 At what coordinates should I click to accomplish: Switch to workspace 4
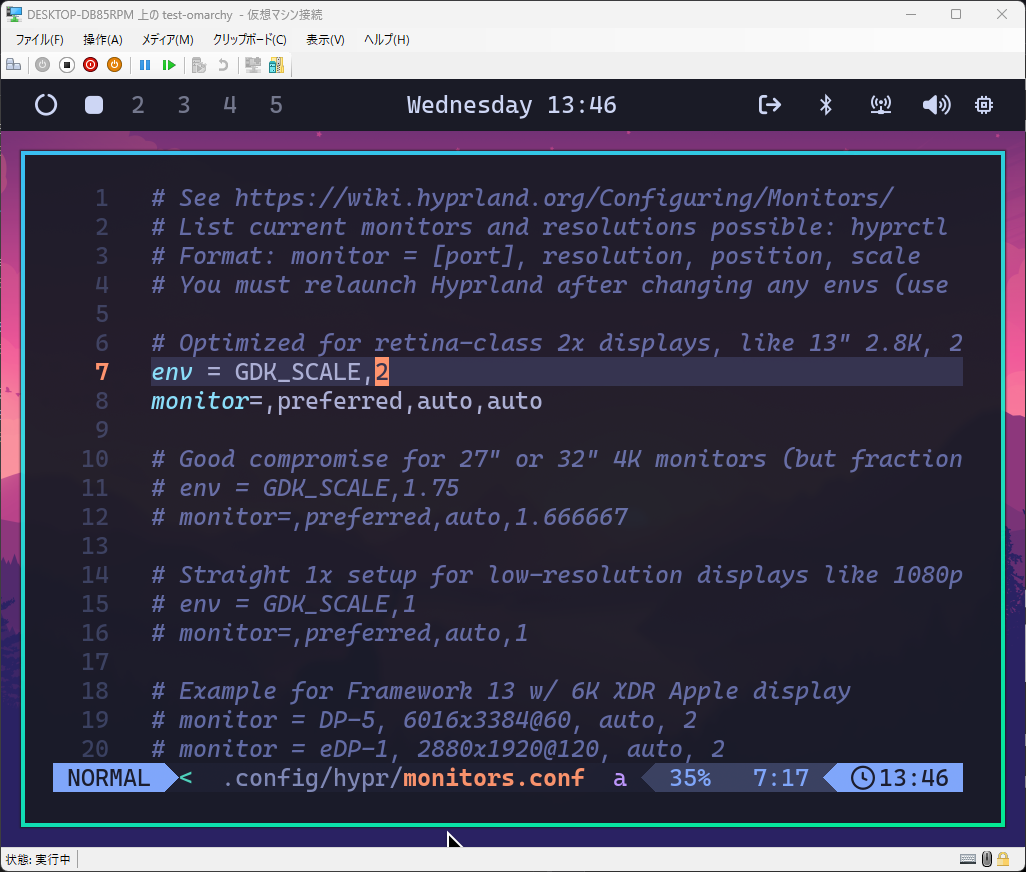tap(230, 105)
